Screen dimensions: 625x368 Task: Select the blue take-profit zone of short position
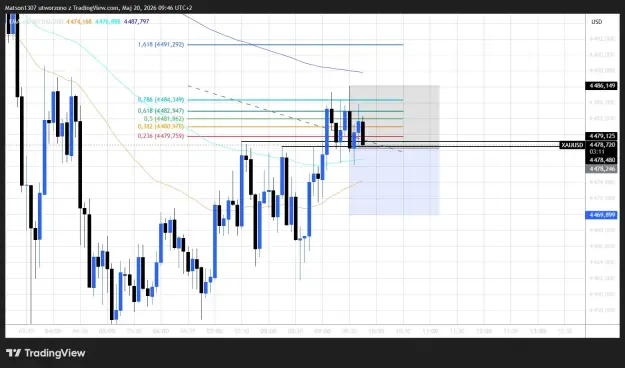pos(395,181)
